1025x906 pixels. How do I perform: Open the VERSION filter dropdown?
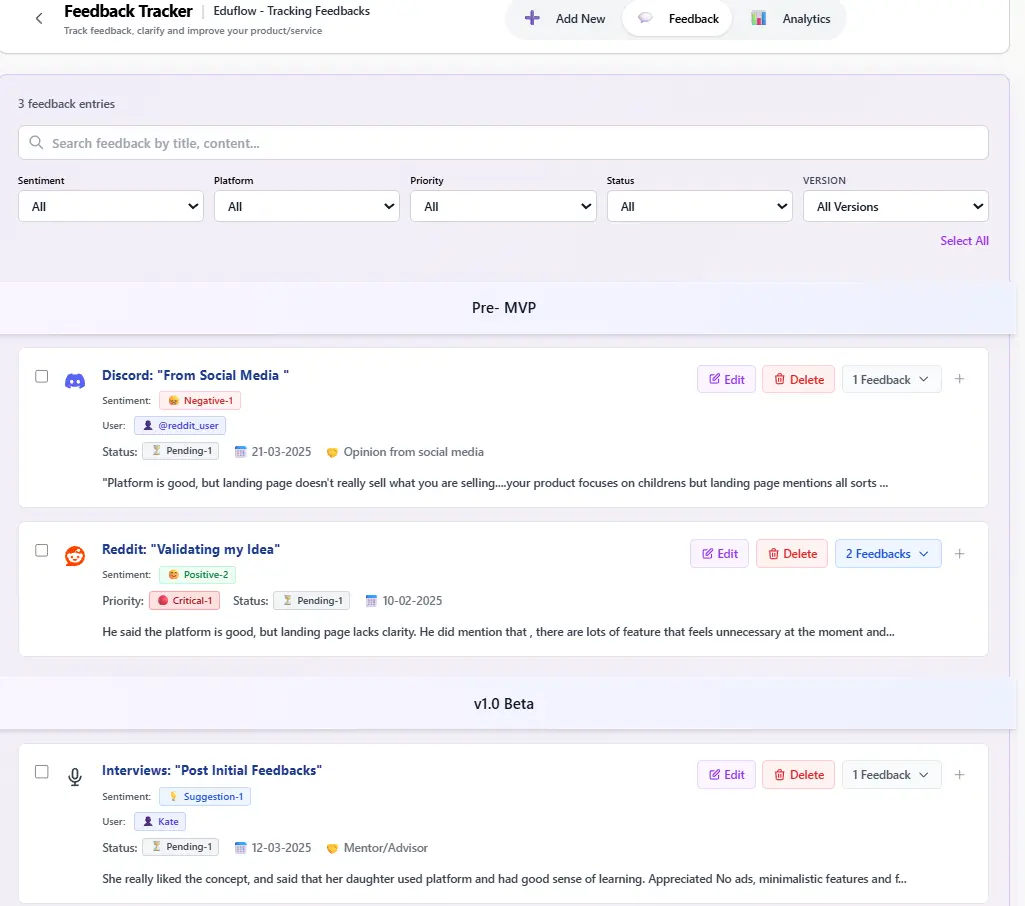[x=895, y=206]
